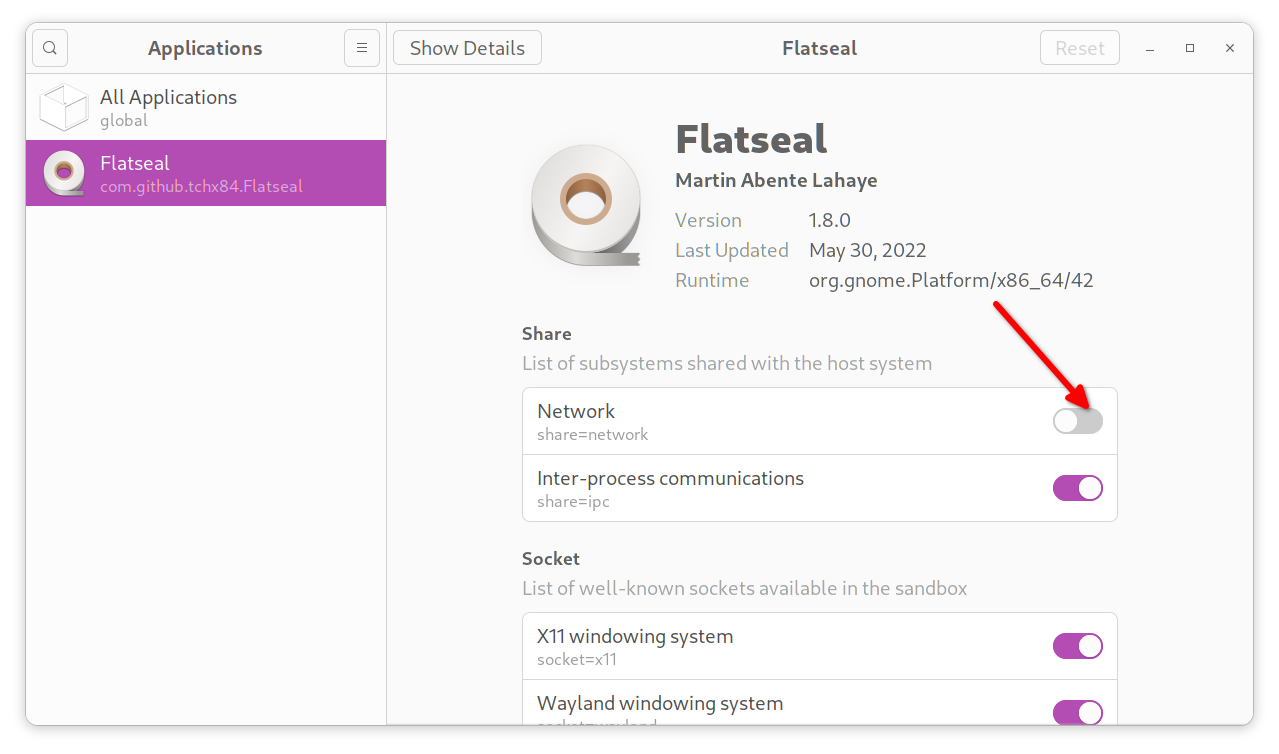The height and width of the screenshot is (754, 1279).
Task: Click the Share section heading
Action: 547,334
